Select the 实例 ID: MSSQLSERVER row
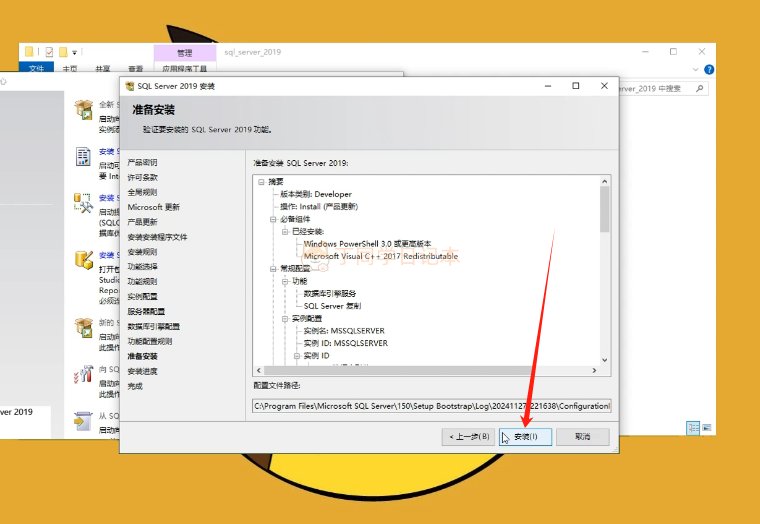760x524 pixels. coord(346,343)
